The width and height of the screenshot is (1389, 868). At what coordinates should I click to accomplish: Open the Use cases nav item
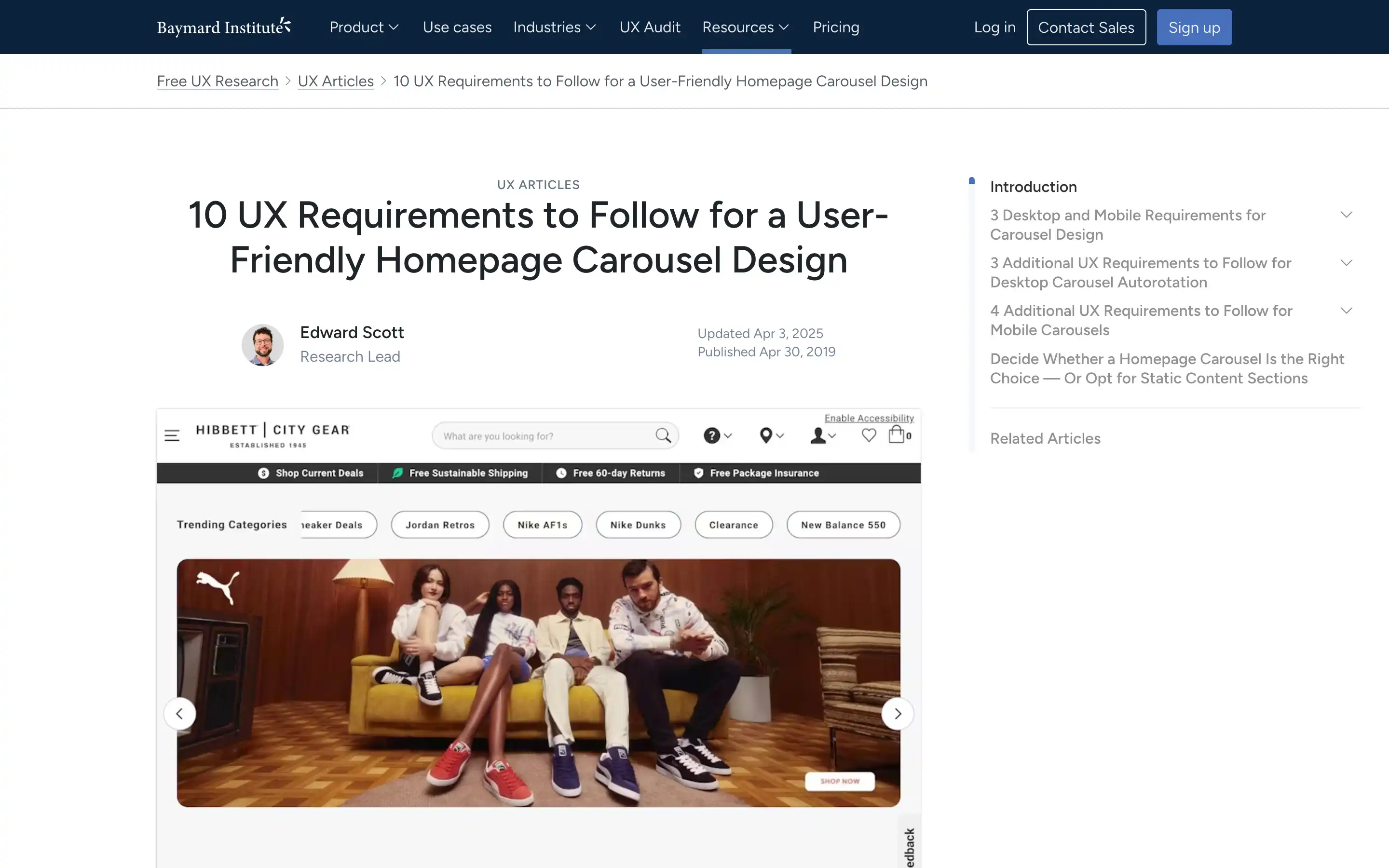pyautogui.click(x=457, y=27)
